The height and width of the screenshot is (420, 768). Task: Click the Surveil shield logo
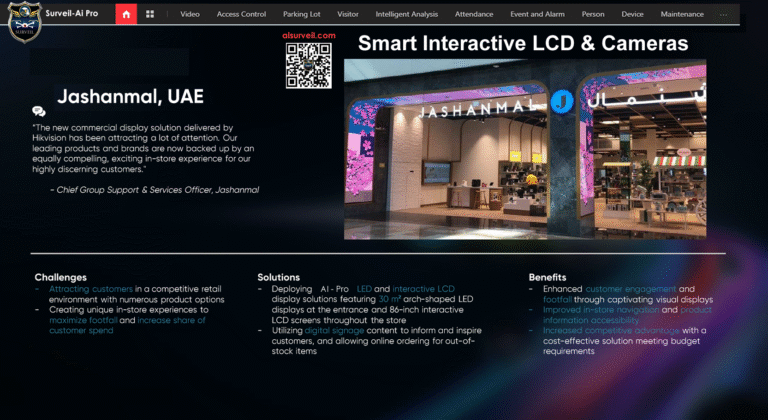(24, 22)
